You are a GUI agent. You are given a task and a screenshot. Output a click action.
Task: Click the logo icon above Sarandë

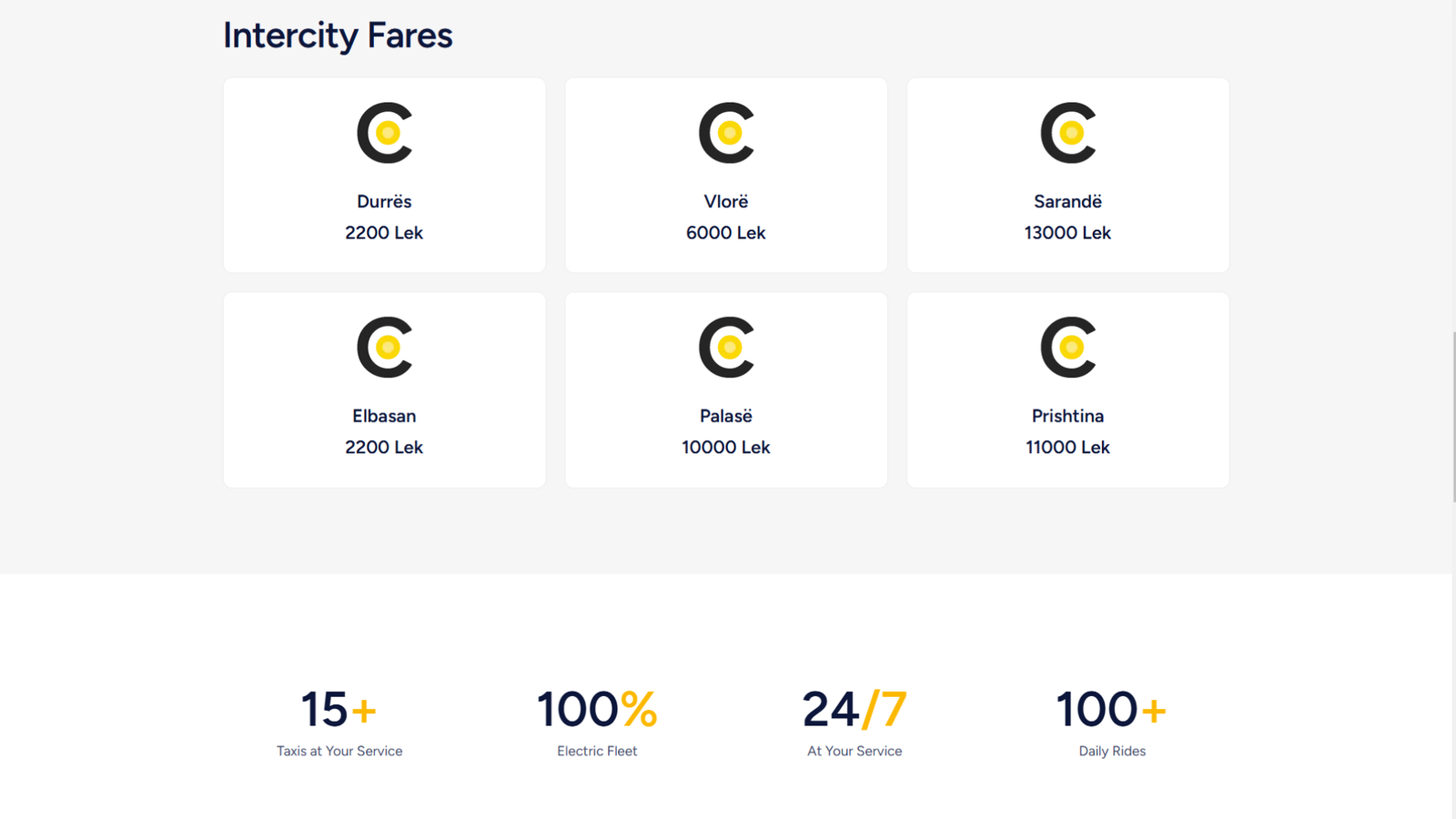tap(1067, 133)
